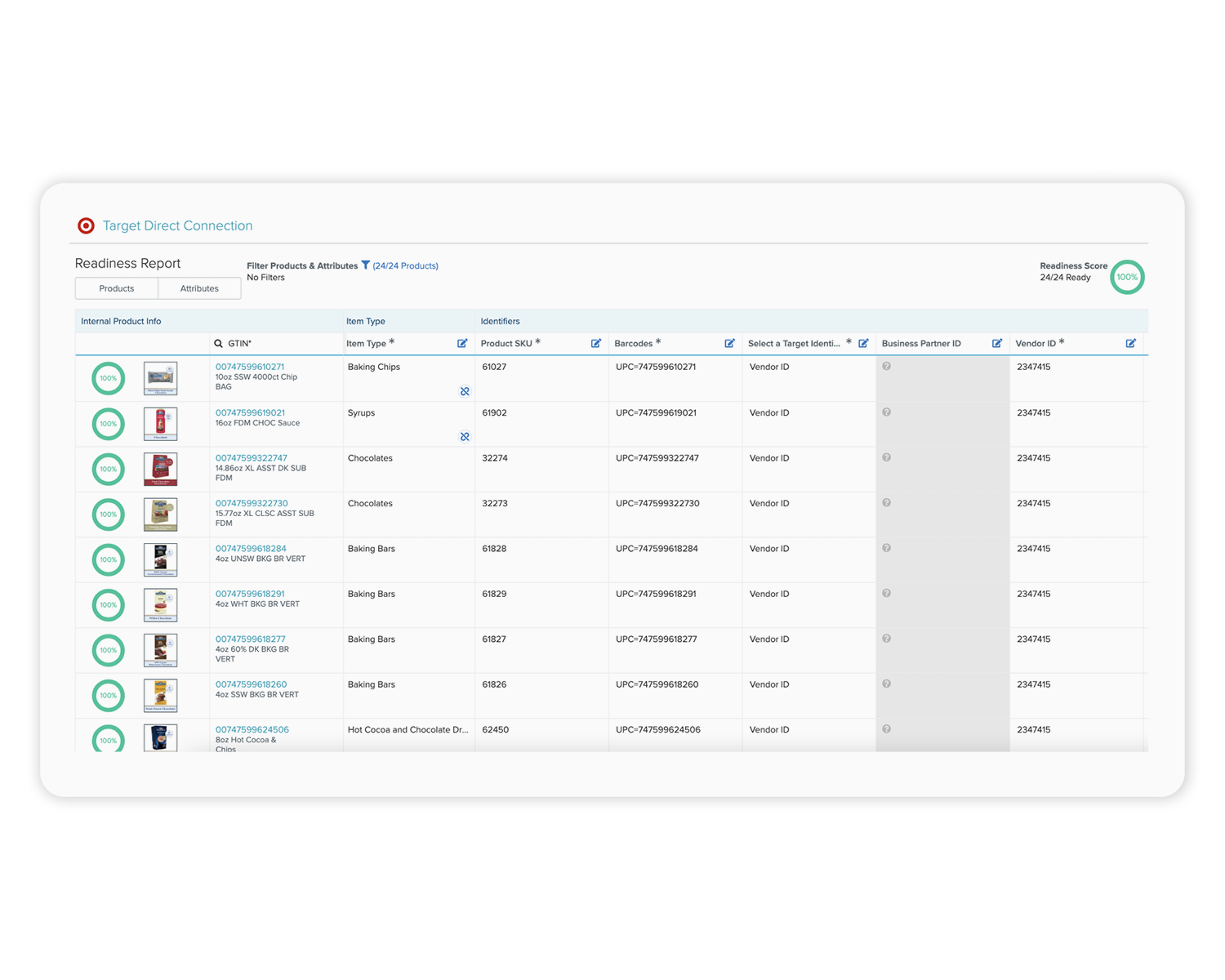
Task: Click unlink icon in Baking Chips row
Action: coord(465,391)
